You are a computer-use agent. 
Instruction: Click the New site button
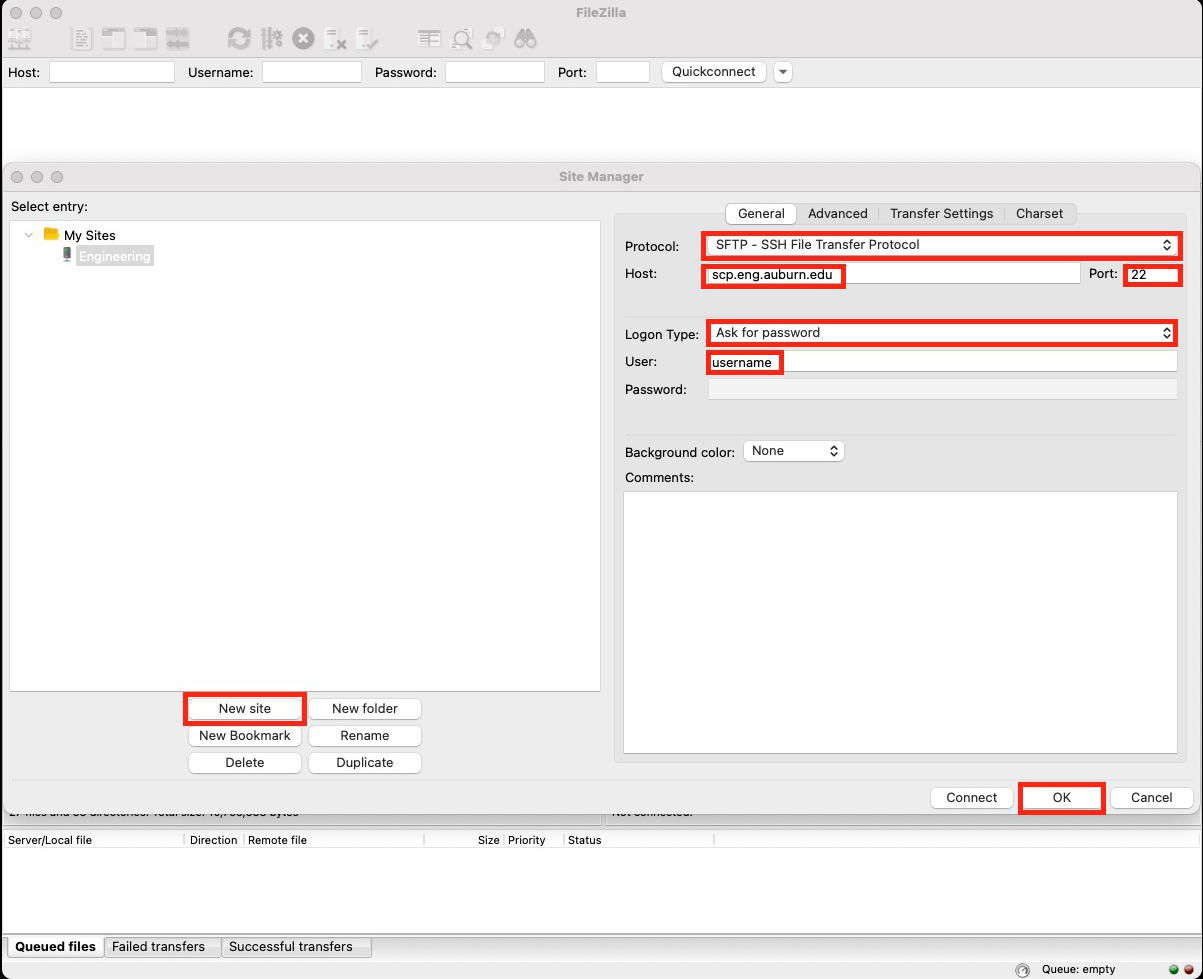245,708
